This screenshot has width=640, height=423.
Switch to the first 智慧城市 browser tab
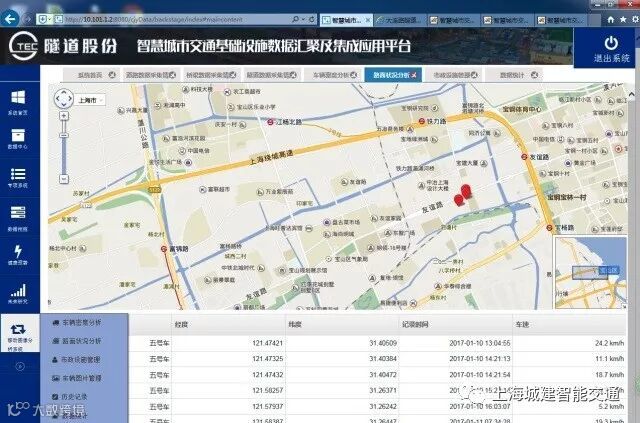[346, 20]
